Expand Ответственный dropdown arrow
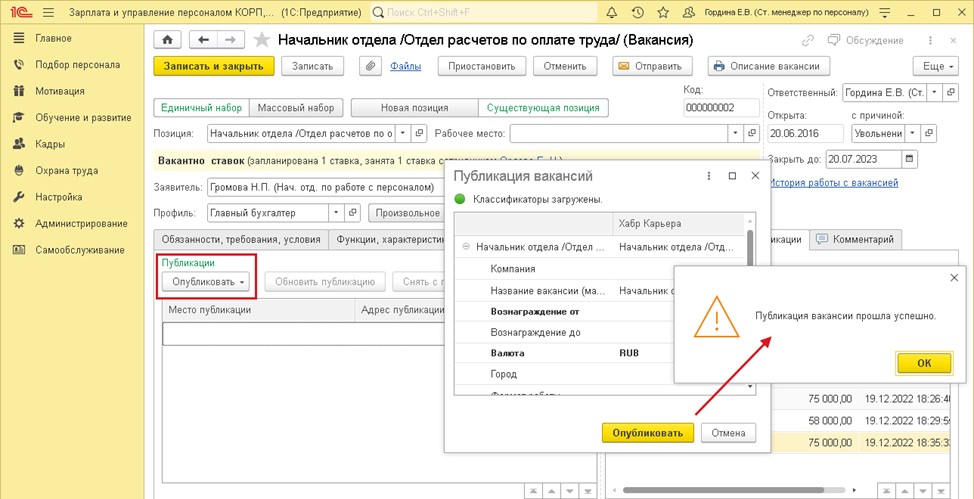Screen dimensions: 974x499 (x=935, y=93)
